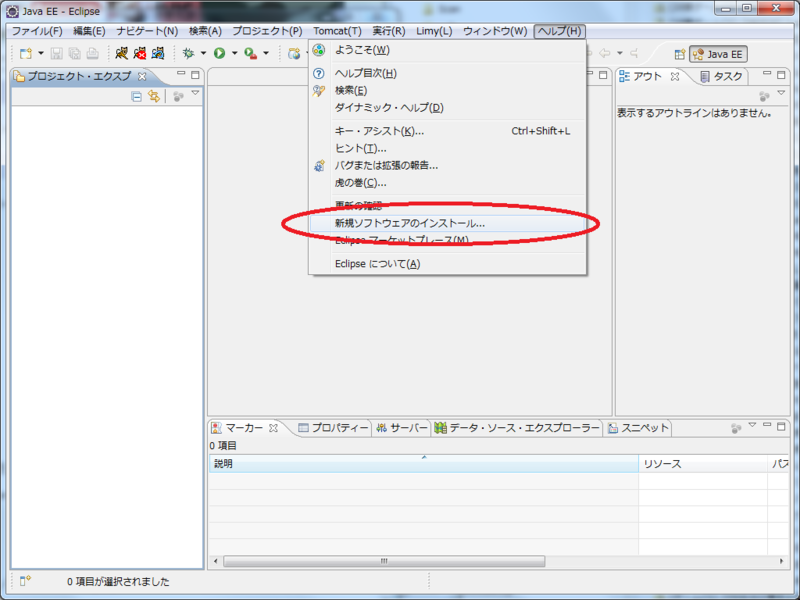The image size is (800, 600).
Task: Select キー・アシスト(K)... menu item
Action: tap(447, 131)
